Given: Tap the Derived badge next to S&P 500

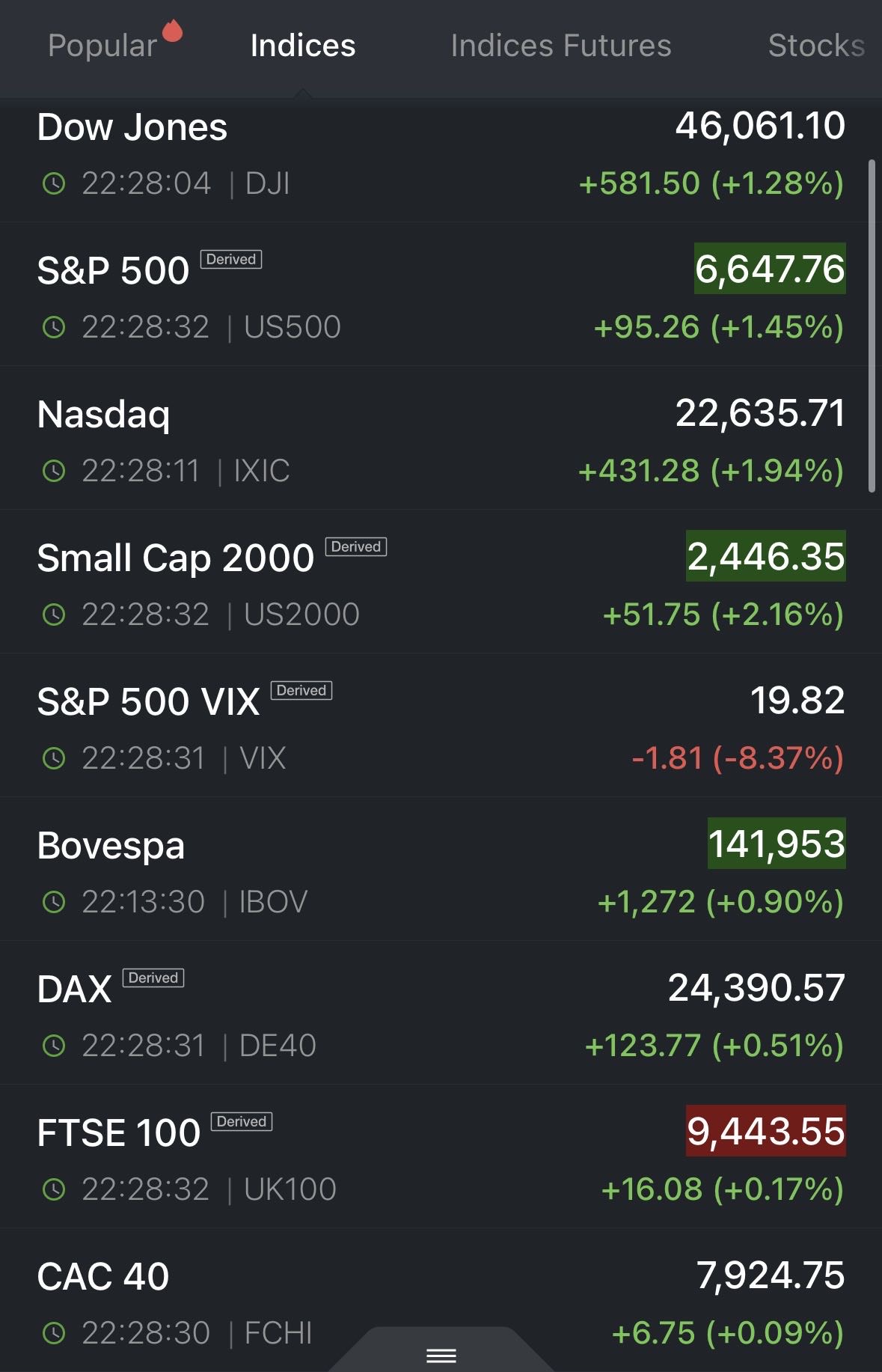Looking at the screenshot, I should pos(231,260).
